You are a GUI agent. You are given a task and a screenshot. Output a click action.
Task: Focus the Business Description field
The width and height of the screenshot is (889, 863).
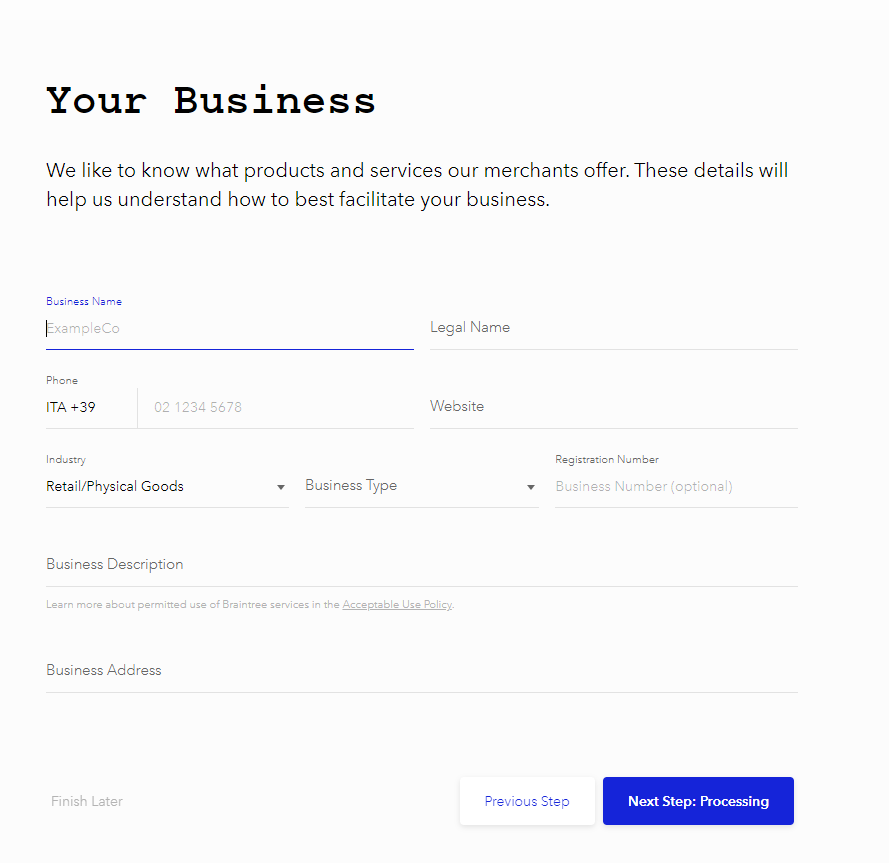(x=421, y=565)
